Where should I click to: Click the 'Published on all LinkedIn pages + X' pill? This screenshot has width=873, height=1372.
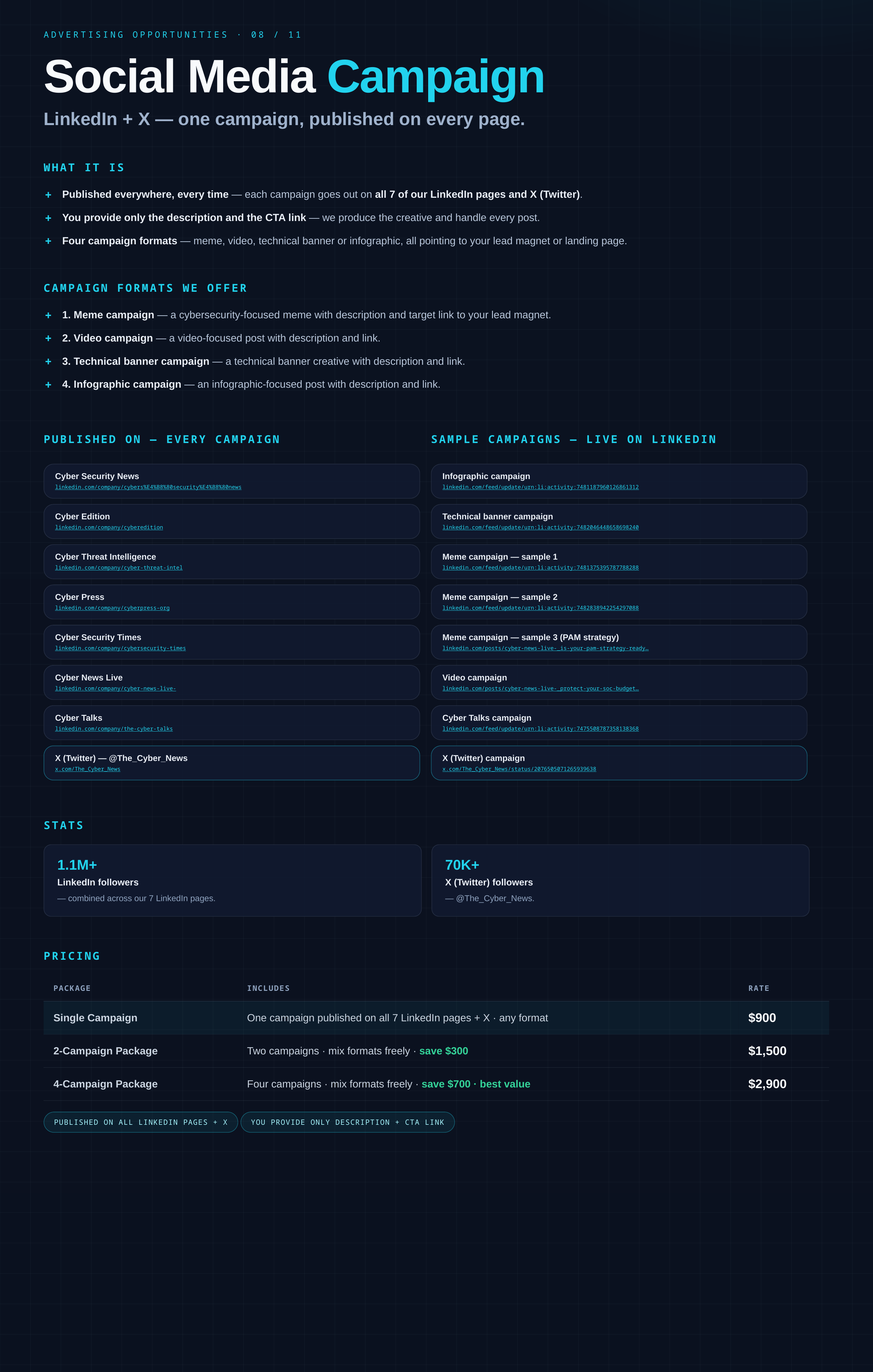(141, 1122)
